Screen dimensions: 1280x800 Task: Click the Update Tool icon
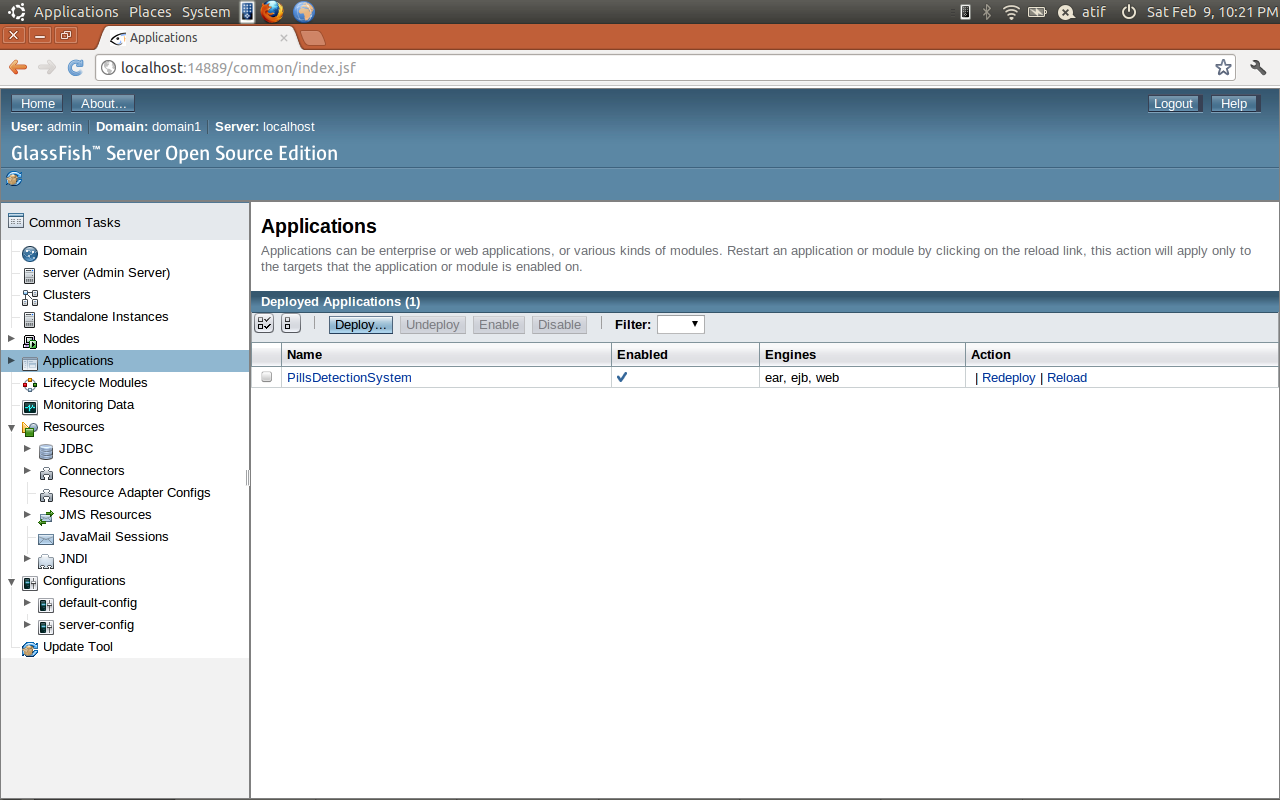point(30,649)
